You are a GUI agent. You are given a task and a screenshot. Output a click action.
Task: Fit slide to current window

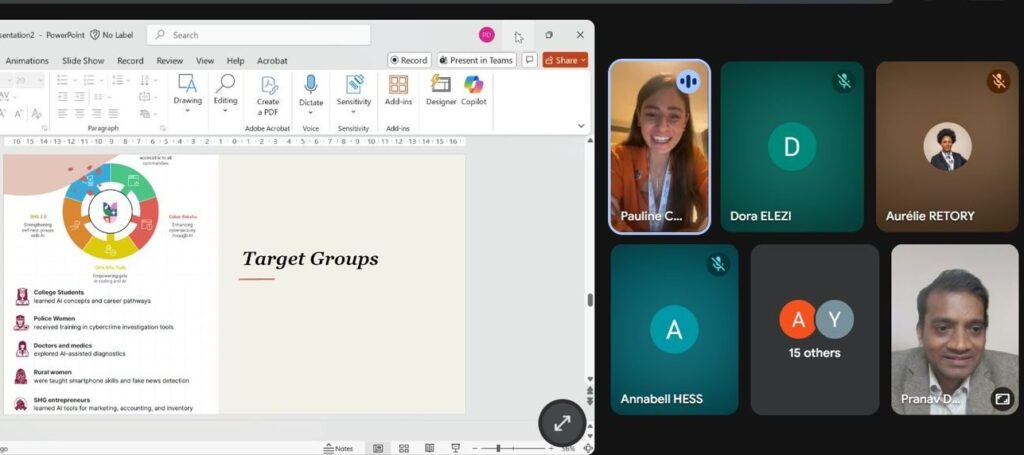click(588, 448)
